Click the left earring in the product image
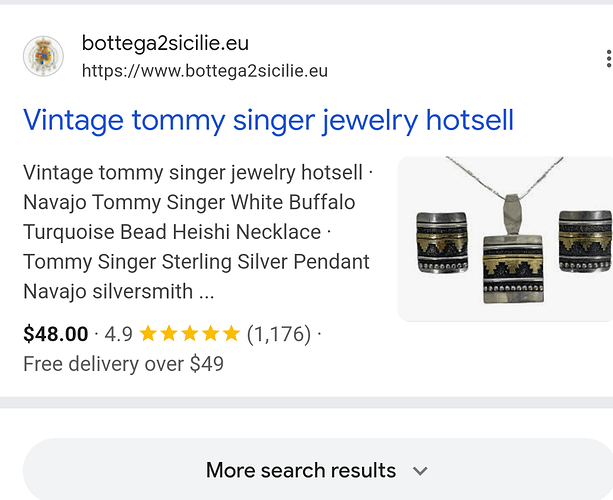Screen dimensions: 613x500 pyautogui.click(x=442, y=242)
